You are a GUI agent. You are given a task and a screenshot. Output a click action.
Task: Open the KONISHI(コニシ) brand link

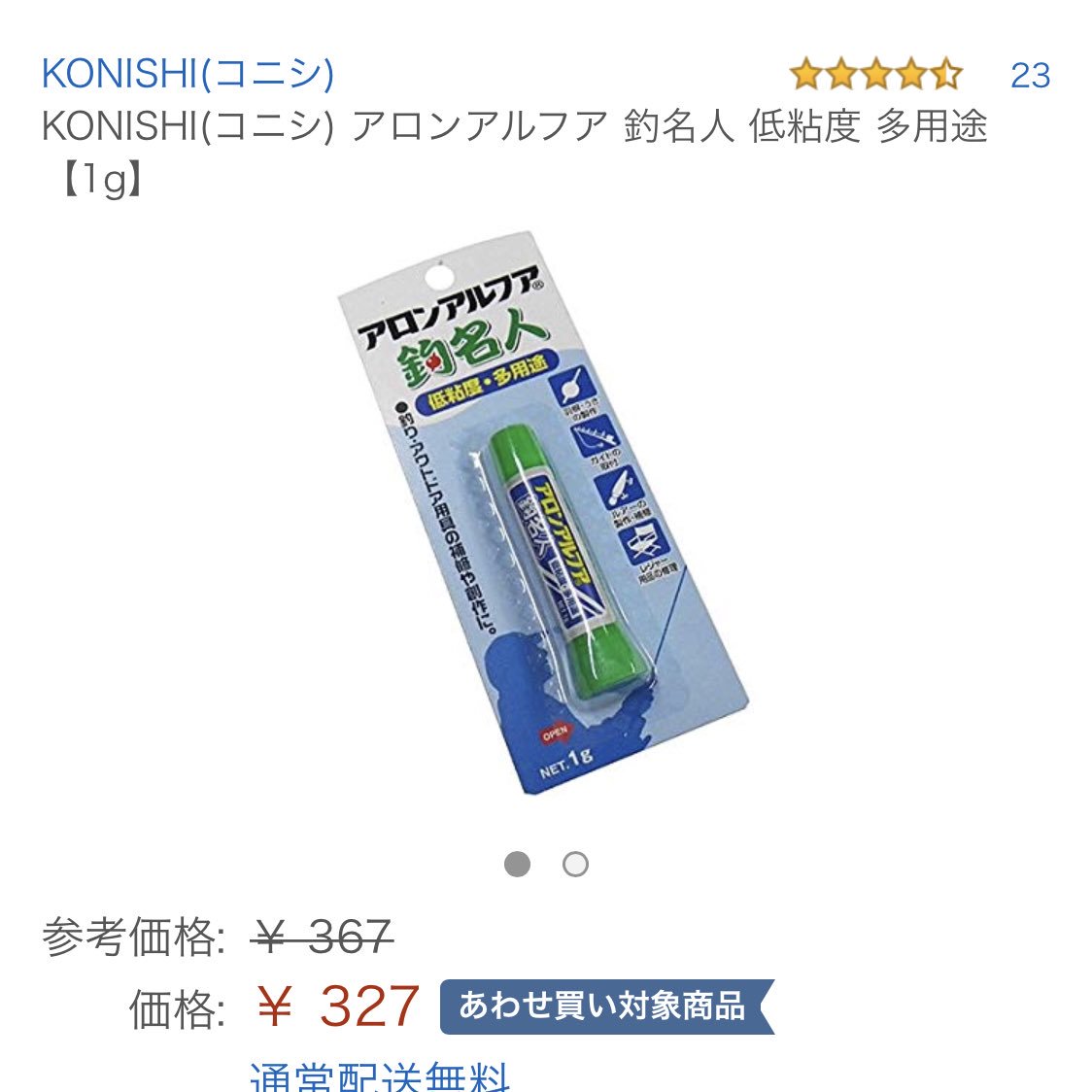(188, 74)
